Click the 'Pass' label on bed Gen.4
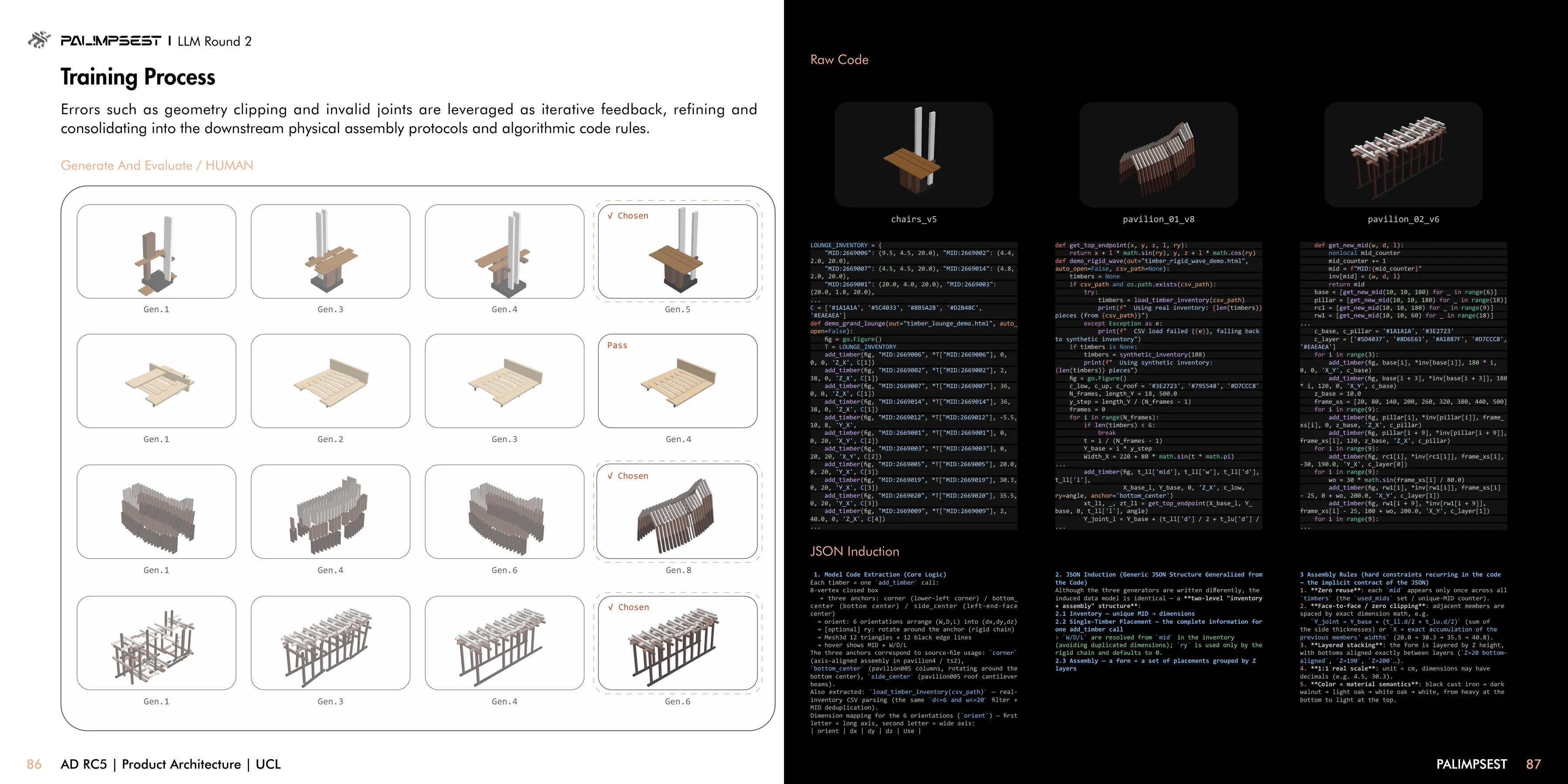Screen dimensions: 1568x784 (617, 345)
